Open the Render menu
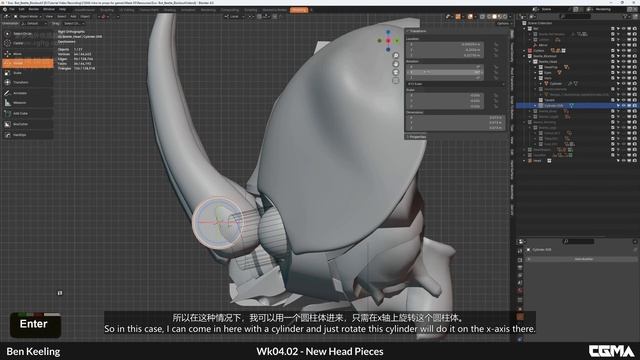The image size is (640, 360). pyautogui.click(x=33, y=9)
